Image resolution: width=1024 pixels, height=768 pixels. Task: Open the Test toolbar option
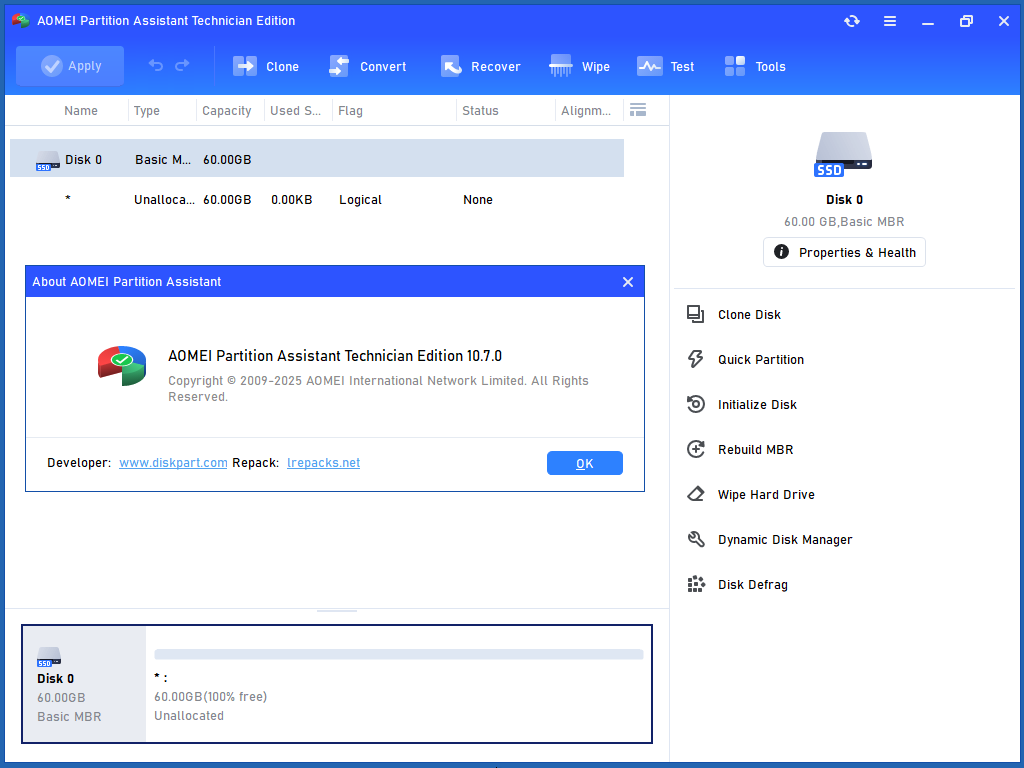coord(666,66)
